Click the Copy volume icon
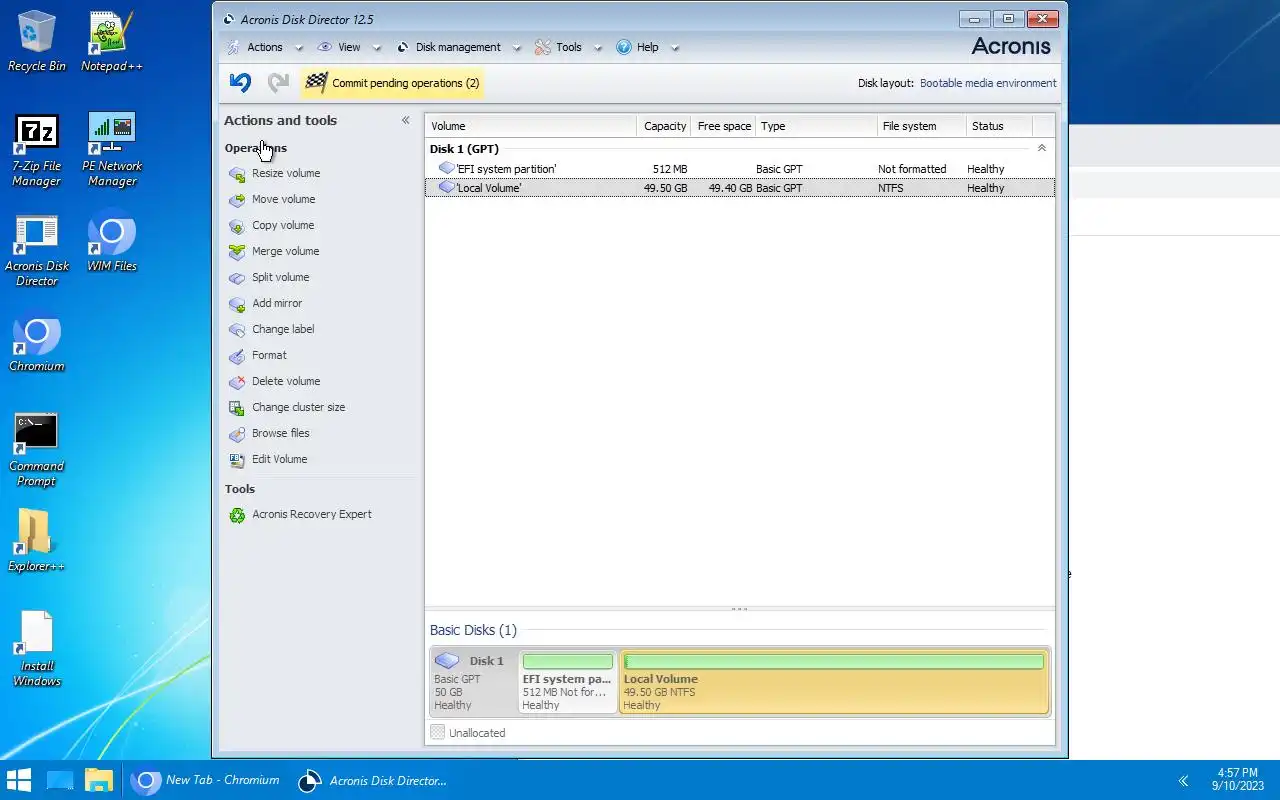1280x800 pixels. tap(237, 226)
